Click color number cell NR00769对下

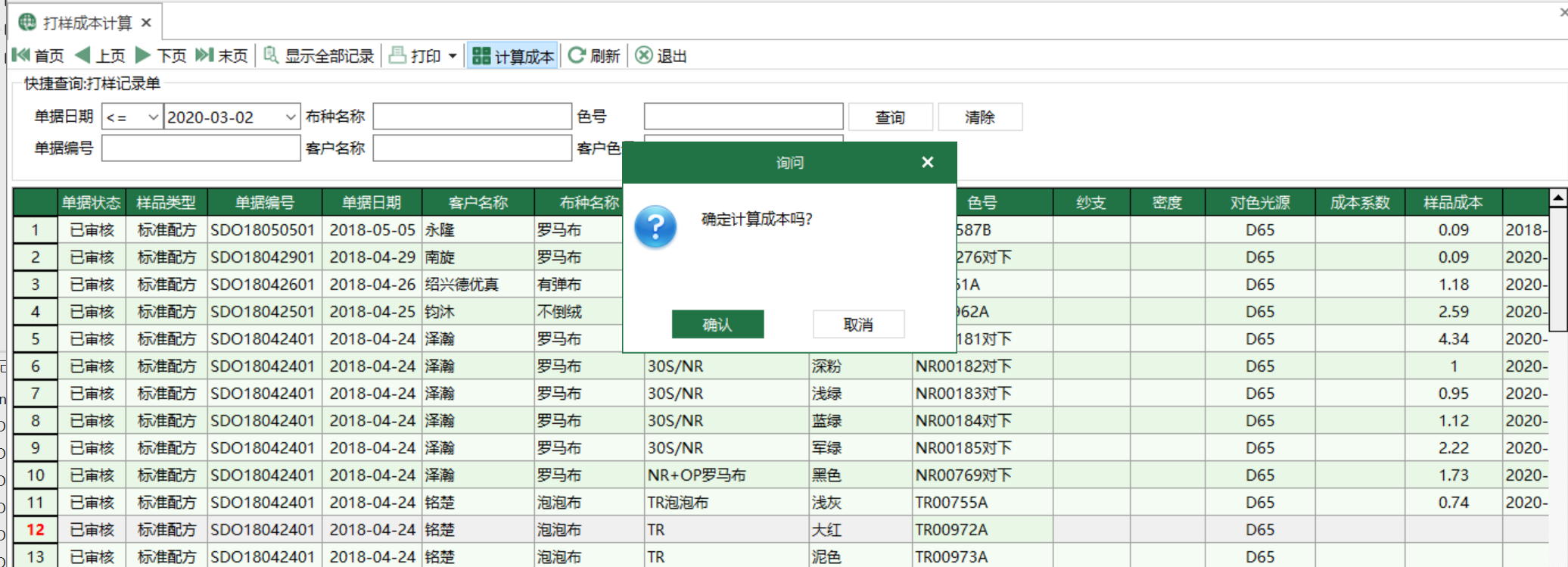pyautogui.click(x=983, y=475)
